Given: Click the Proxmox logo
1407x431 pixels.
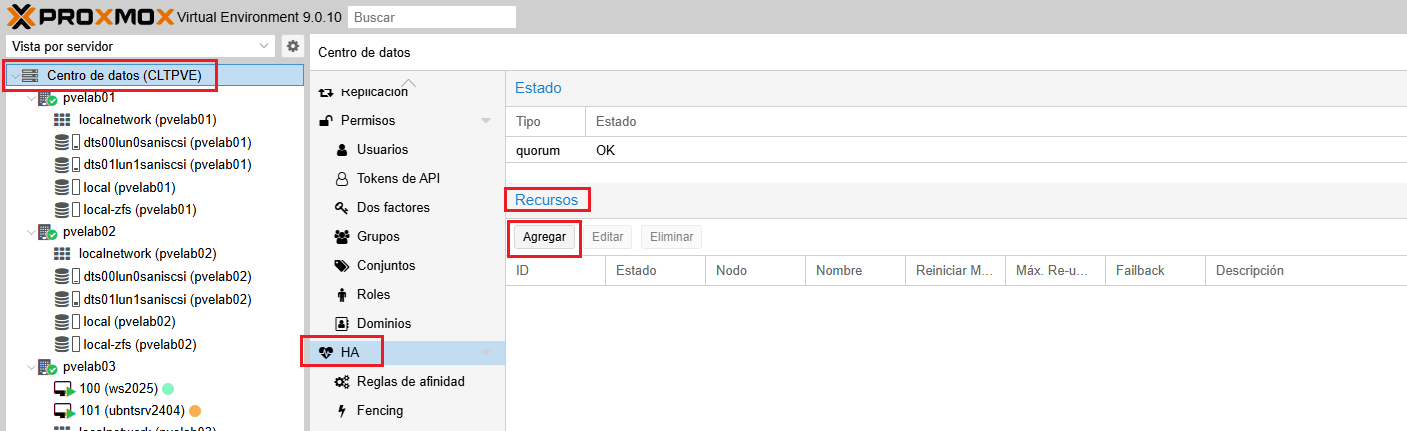Looking at the screenshot, I should pyautogui.click(x=90, y=16).
